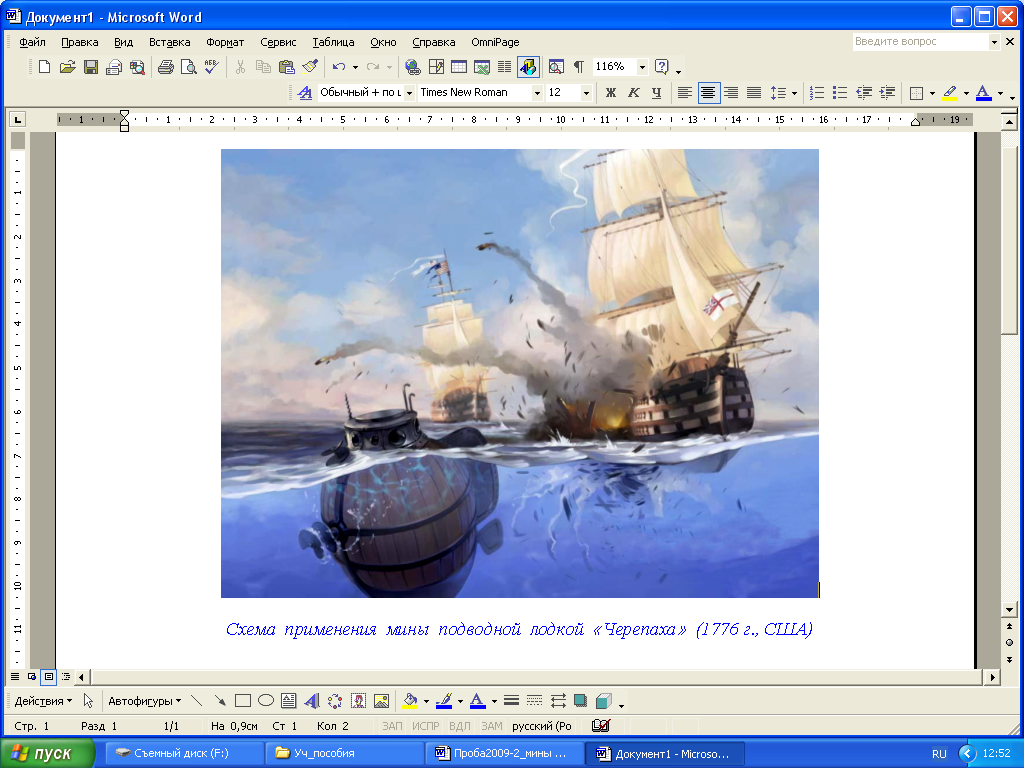
Task: Cut selection with the scissors icon
Action: (x=240, y=67)
